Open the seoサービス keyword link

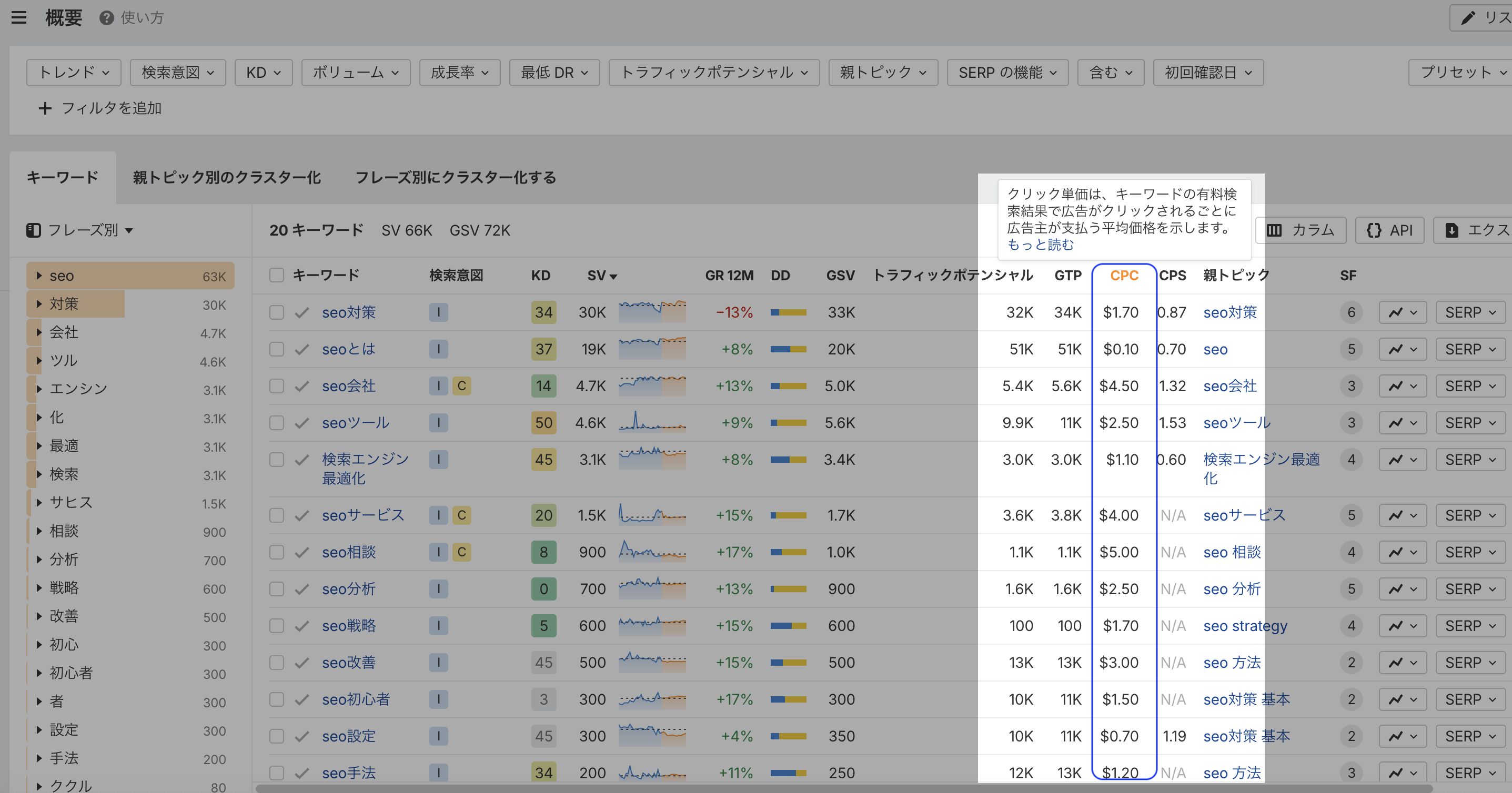tap(362, 515)
